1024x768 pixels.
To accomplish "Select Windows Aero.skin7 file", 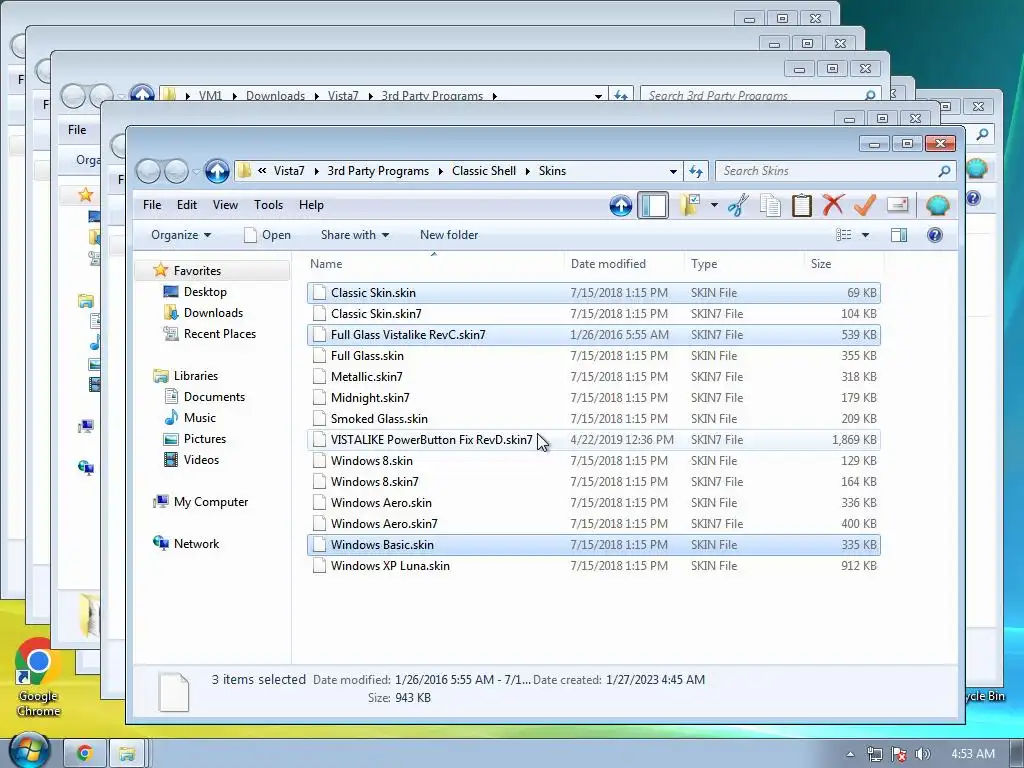I will 594,524.
